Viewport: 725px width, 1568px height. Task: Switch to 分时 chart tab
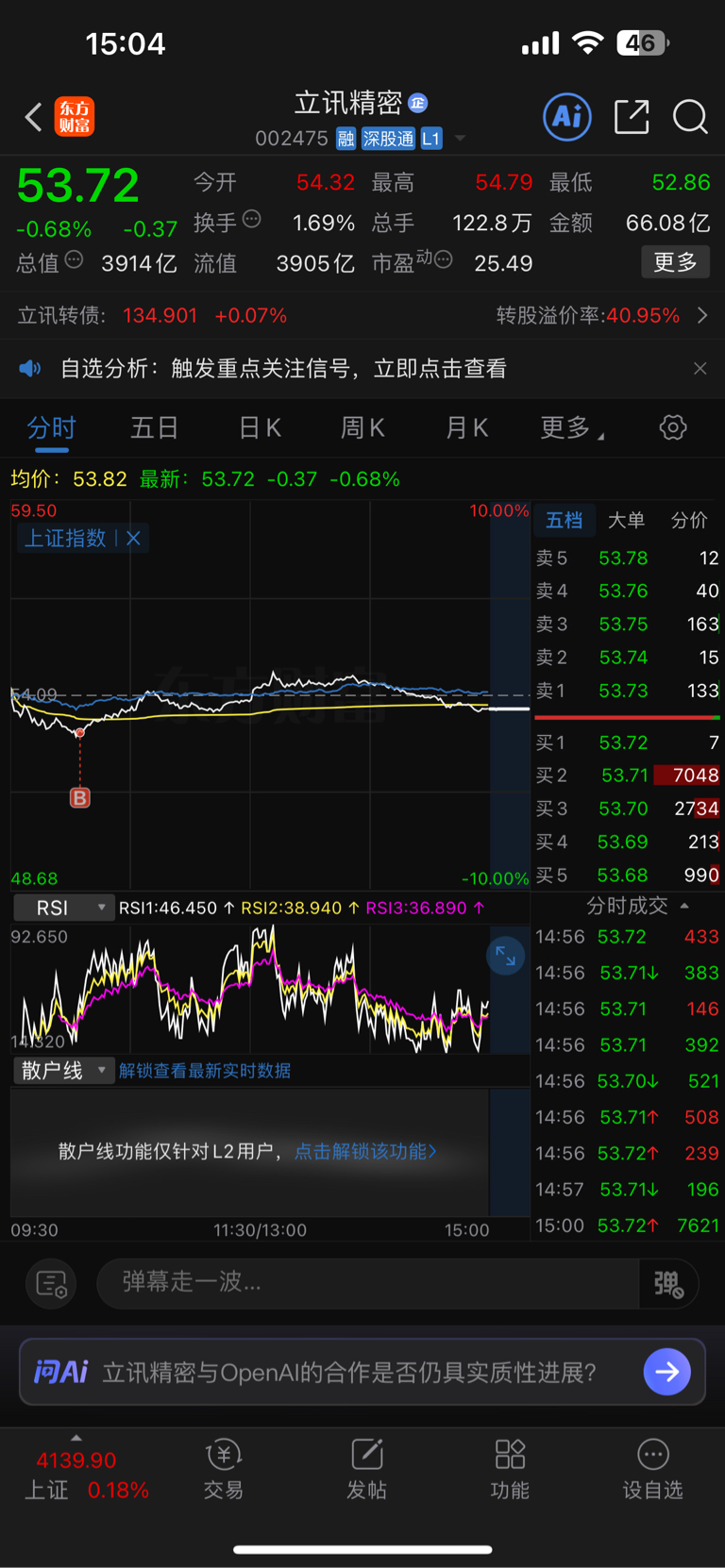tap(51, 428)
